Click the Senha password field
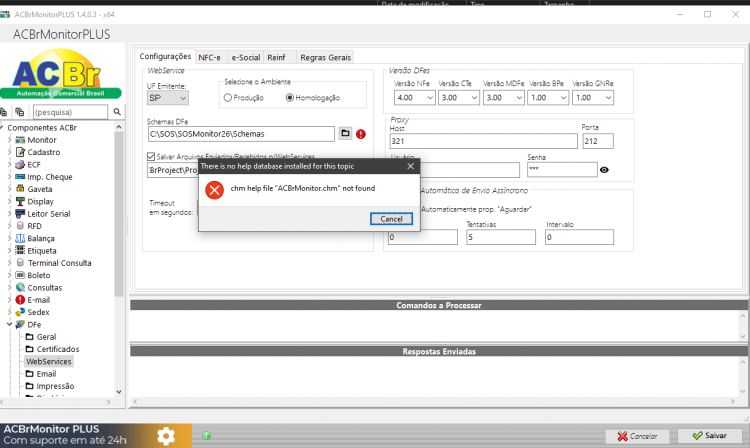 coord(562,170)
